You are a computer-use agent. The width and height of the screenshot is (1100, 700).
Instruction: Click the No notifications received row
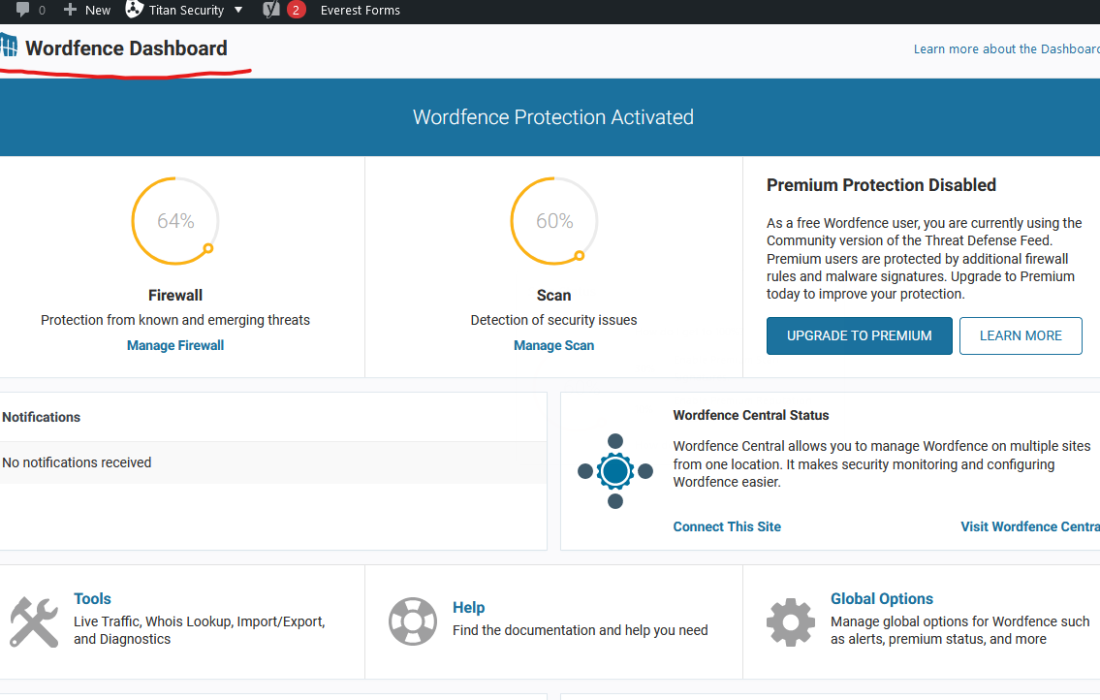[273, 463]
